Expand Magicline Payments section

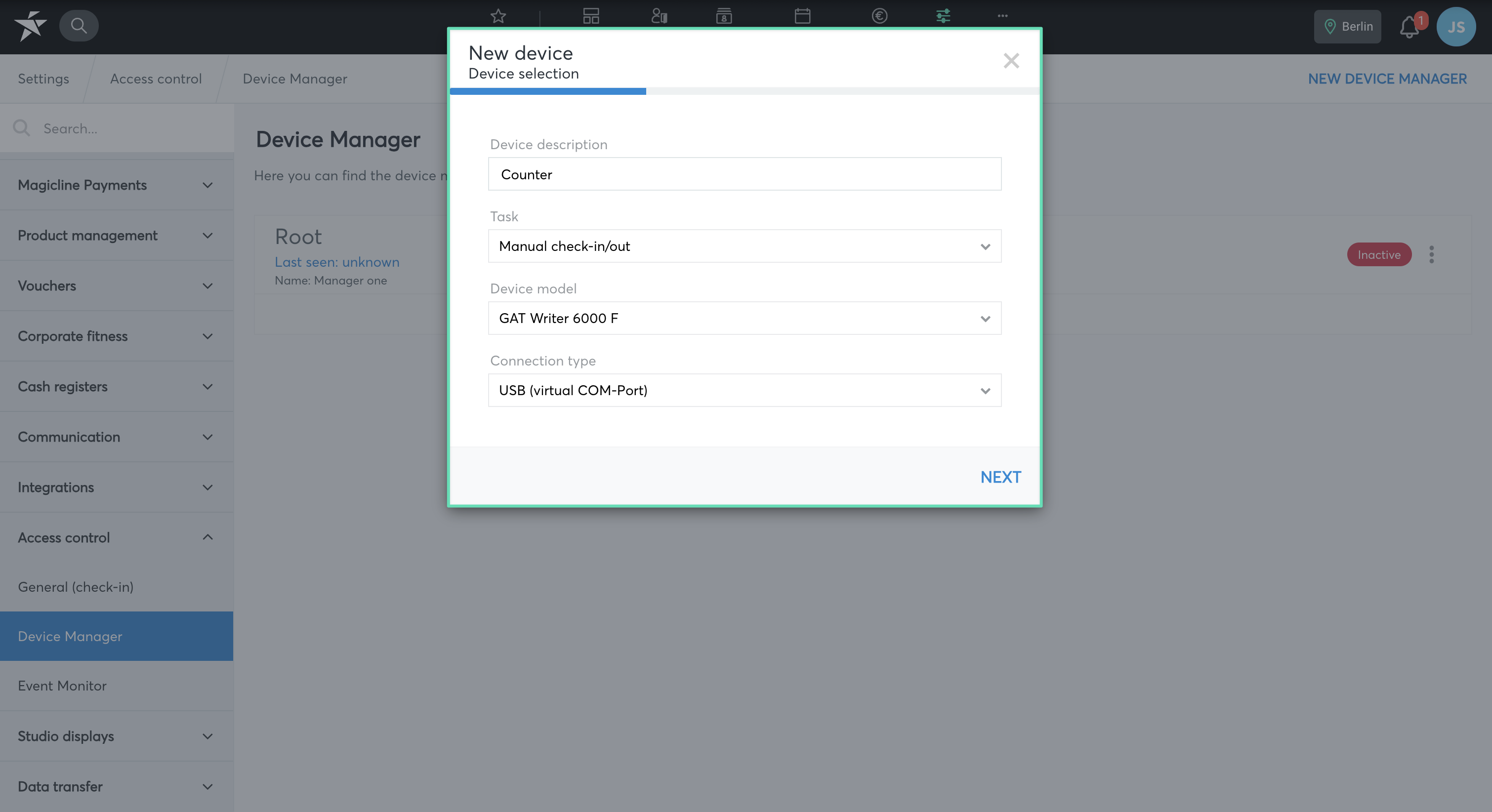pos(117,185)
